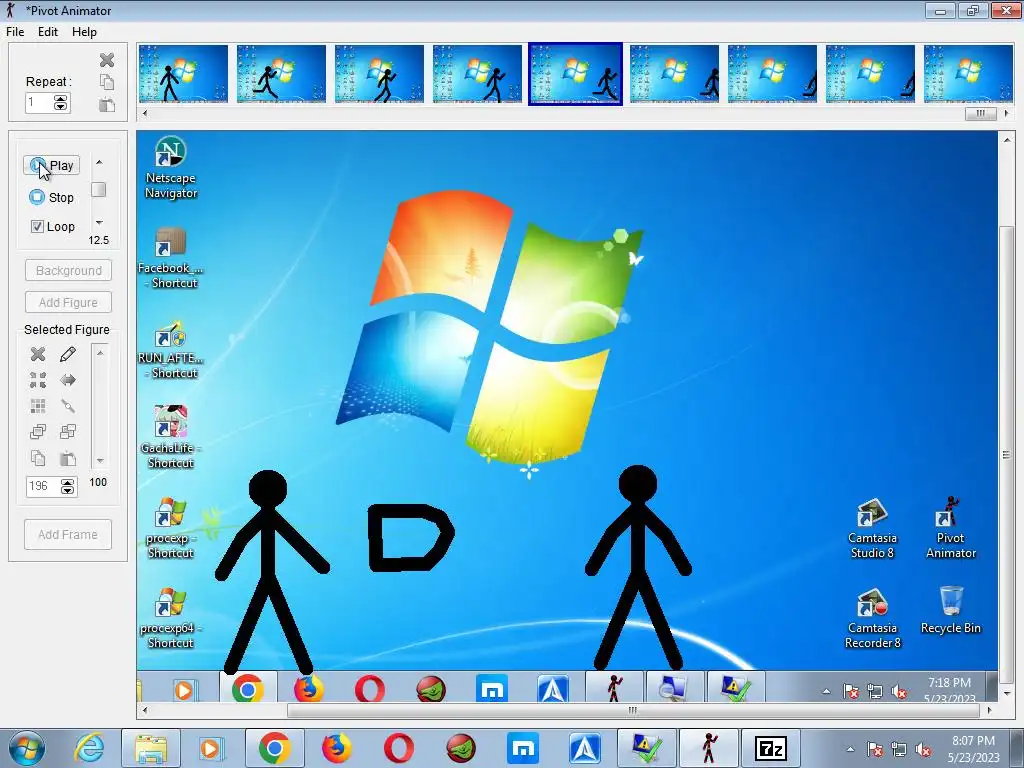Screen dimensions: 1024x768
Task: Click into the figure size field showing 196
Action: tap(43, 486)
